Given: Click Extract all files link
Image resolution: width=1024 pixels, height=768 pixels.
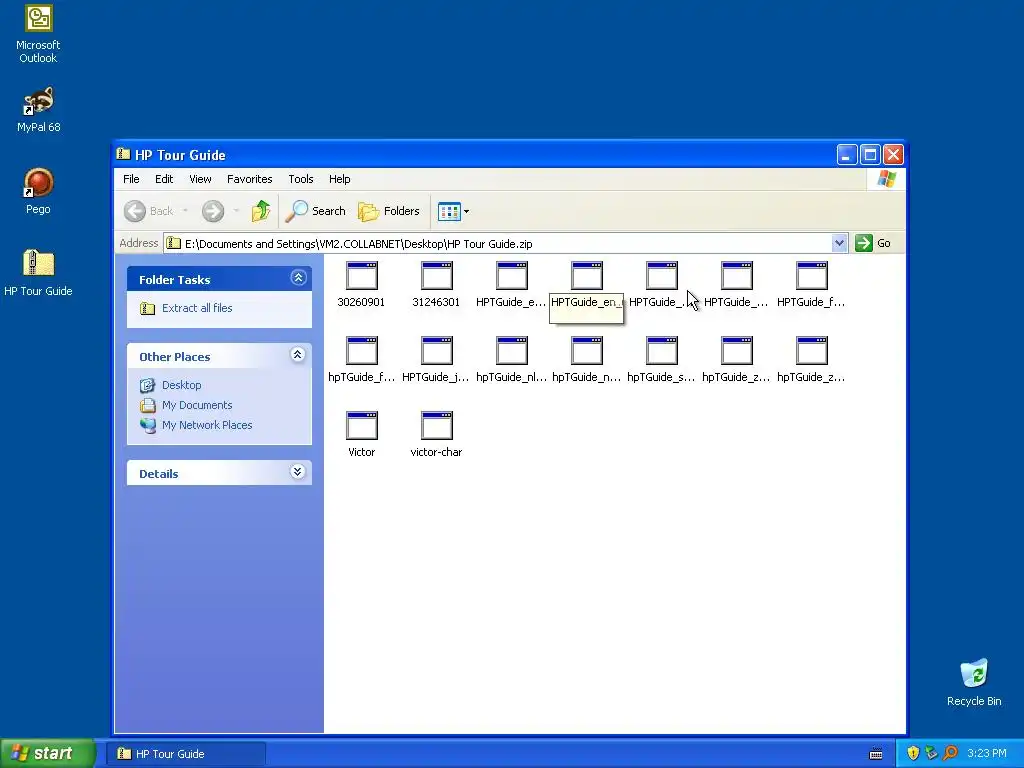Looking at the screenshot, I should [197, 308].
